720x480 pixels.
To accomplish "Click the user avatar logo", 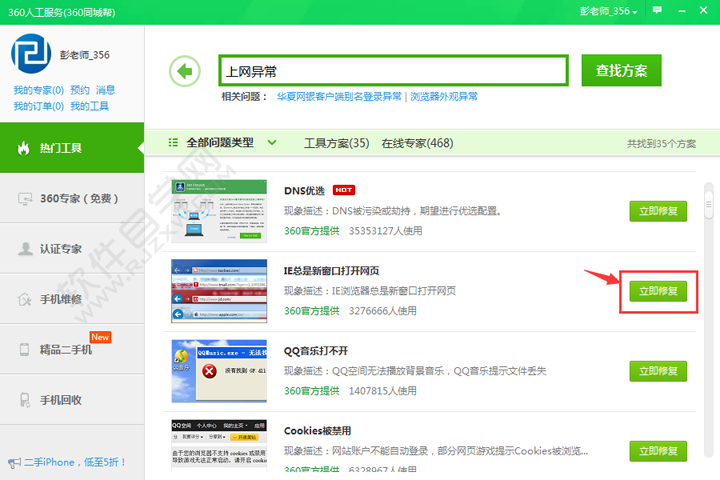I will 31,54.
